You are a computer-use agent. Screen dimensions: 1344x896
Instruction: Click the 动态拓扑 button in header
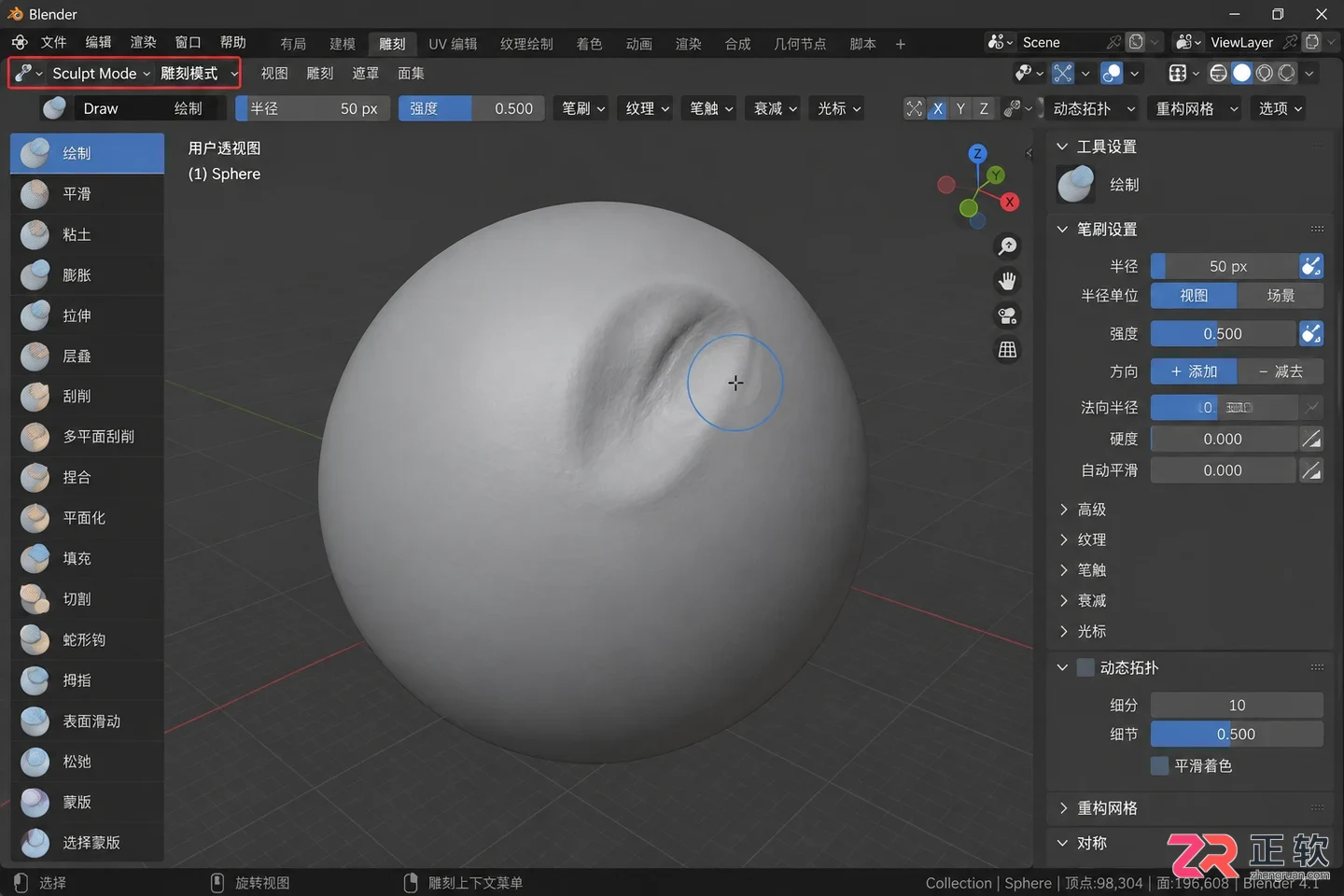pyautogui.click(x=1093, y=109)
